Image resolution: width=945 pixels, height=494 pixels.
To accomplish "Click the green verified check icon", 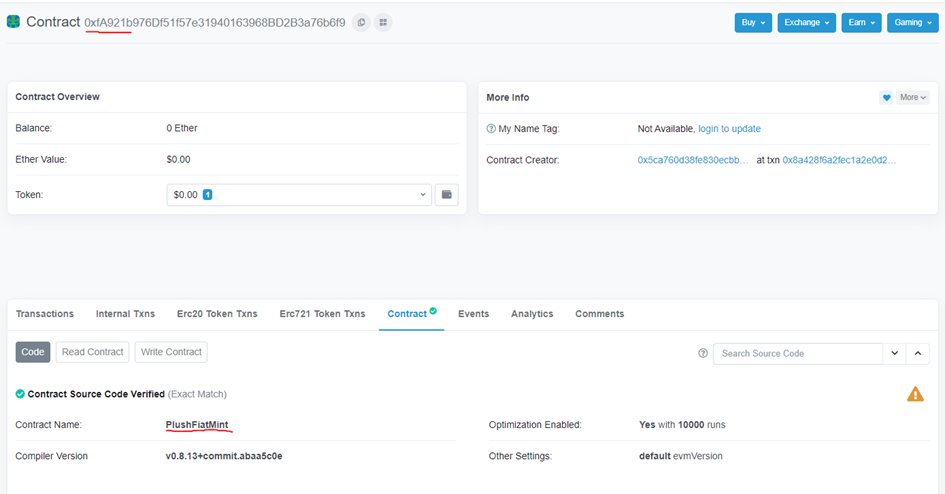I will pyautogui.click(x=20, y=394).
